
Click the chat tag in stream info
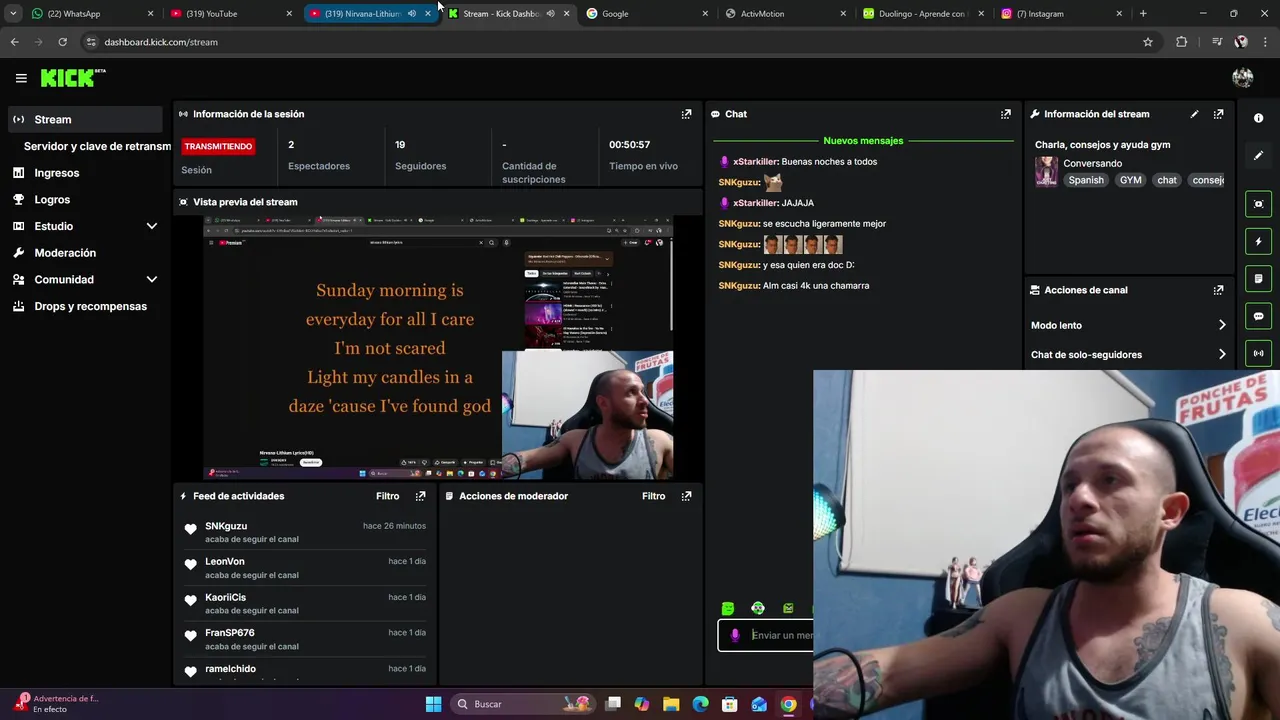tap(1167, 180)
